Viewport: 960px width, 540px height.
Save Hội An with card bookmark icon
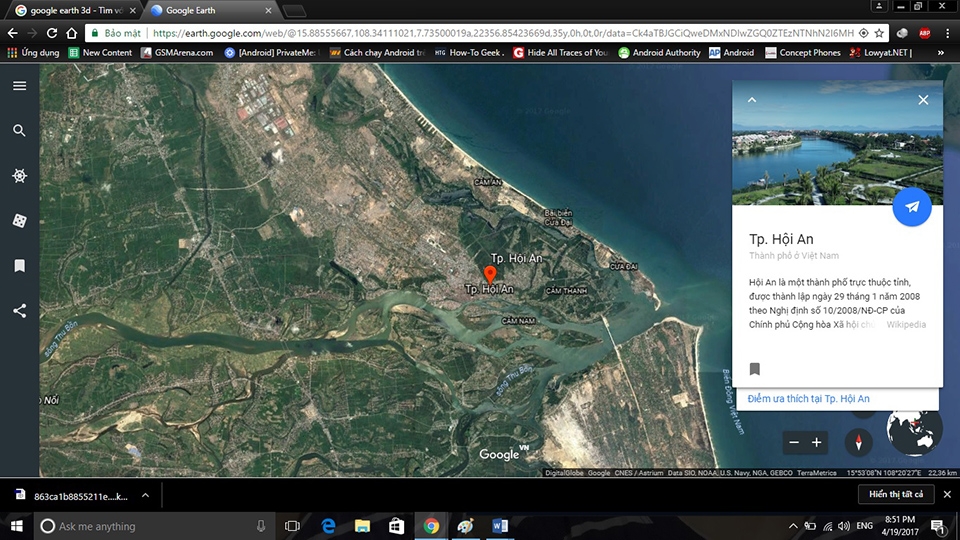[x=755, y=369]
